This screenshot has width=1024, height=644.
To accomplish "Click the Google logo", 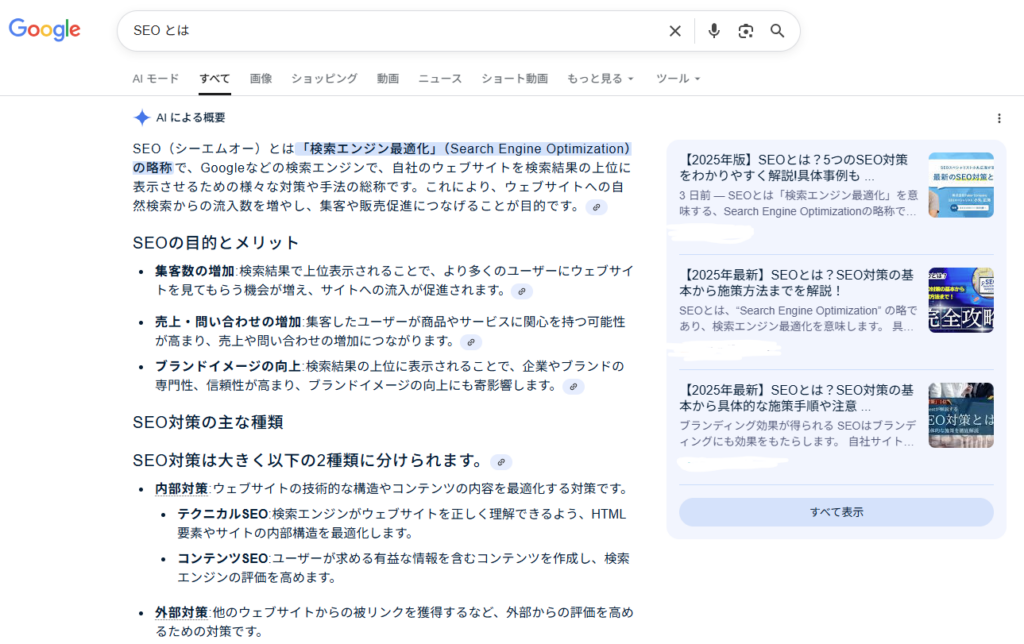I will tap(44, 29).
